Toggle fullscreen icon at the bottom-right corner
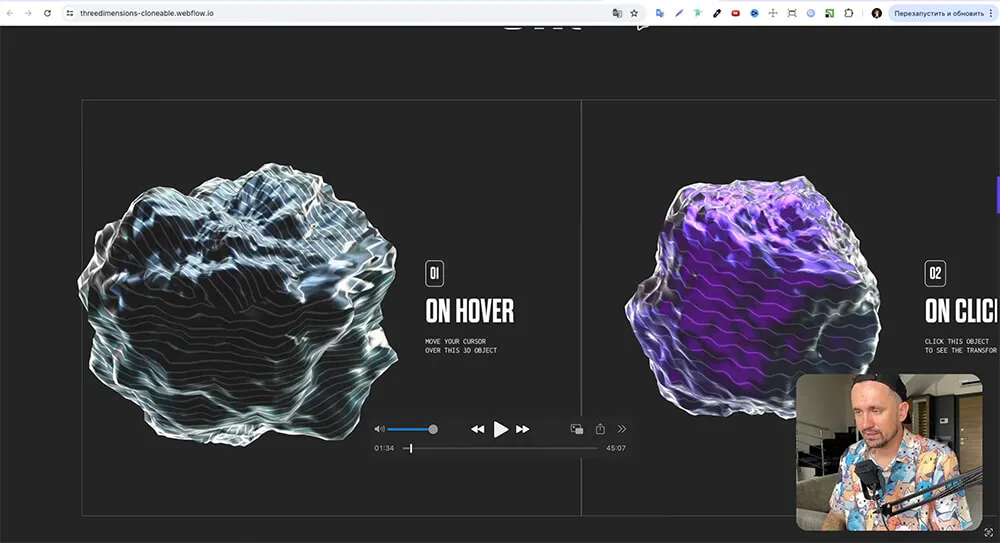This screenshot has height=543, width=1000. coord(989,533)
